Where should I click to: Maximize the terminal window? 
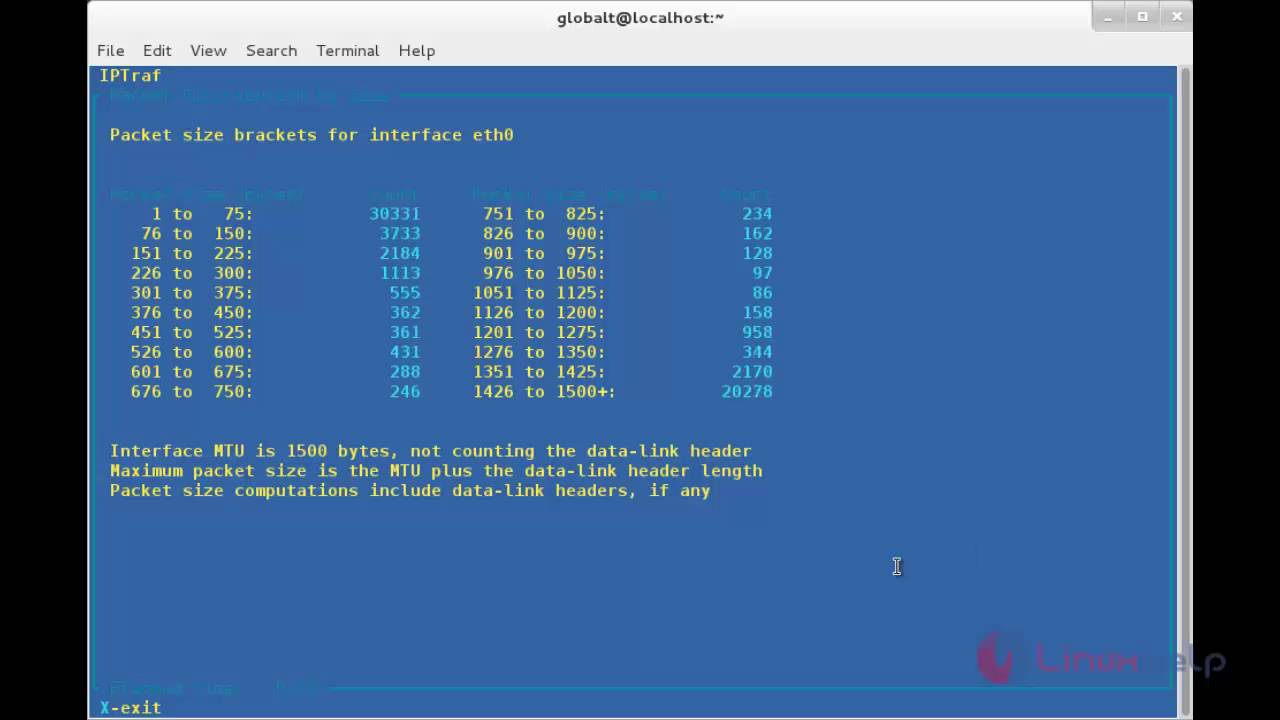[1142, 17]
